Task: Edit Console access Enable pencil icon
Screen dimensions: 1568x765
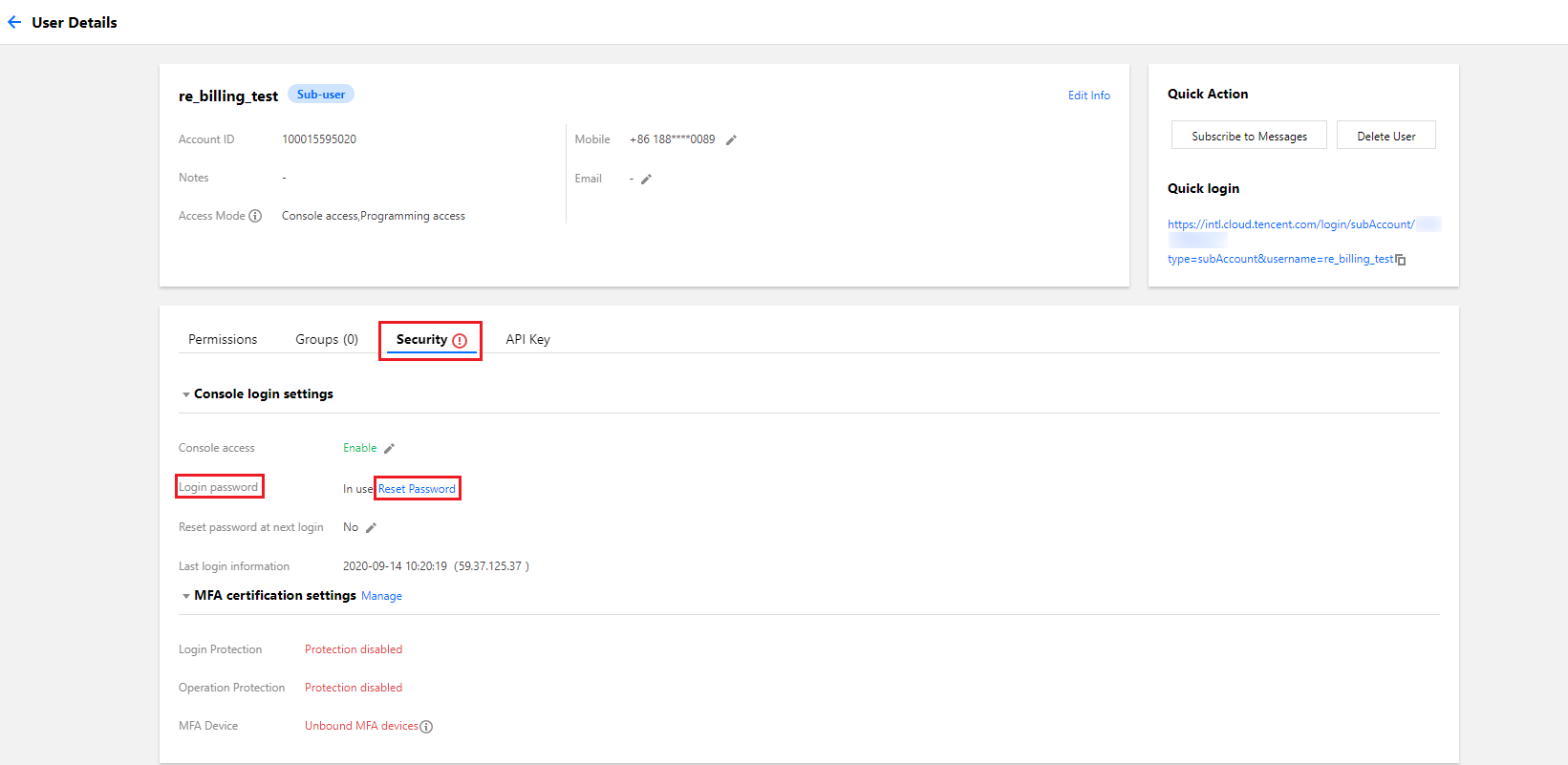Action: [x=389, y=448]
